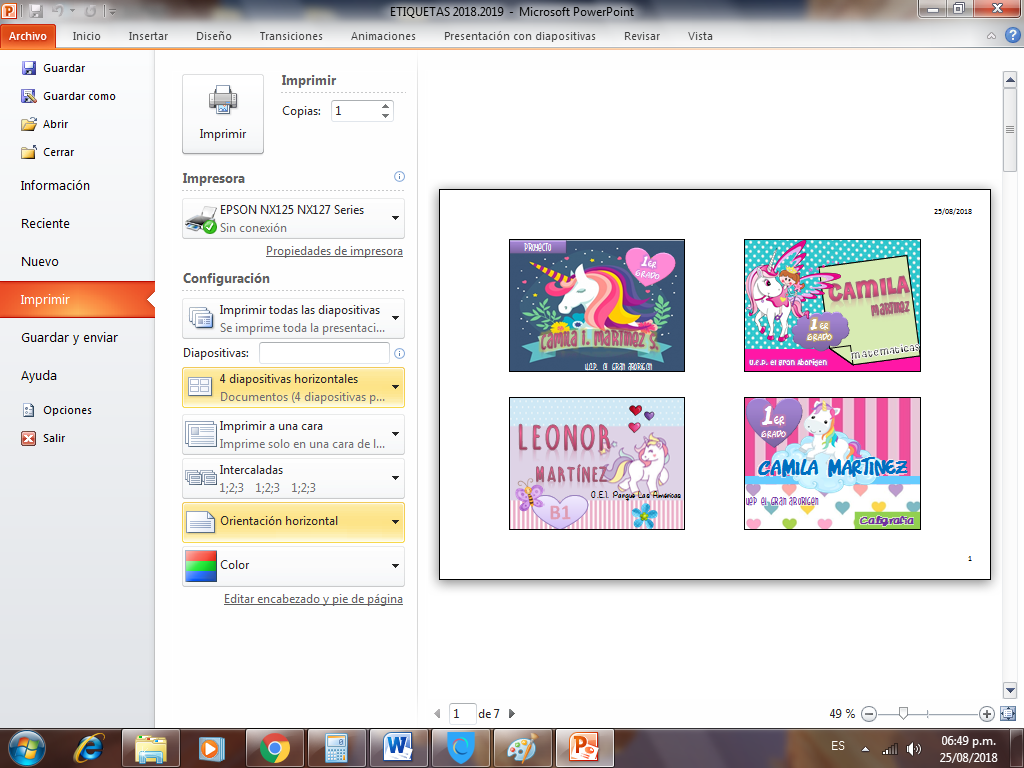Open the Archivo tab
The height and width of the screenshot is (768, 1024).
pyautogui.click(x=28, y=36)
